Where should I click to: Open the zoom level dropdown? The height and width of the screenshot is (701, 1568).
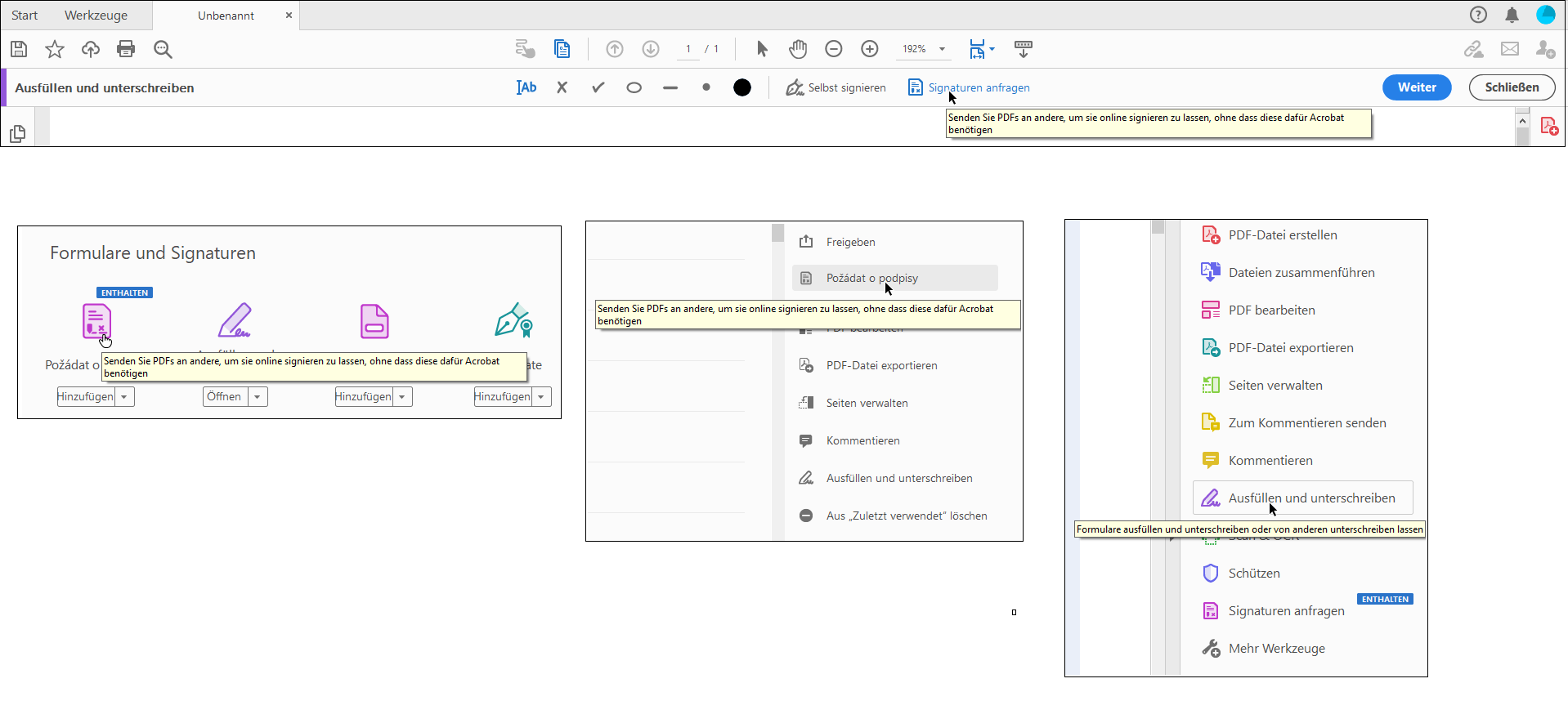[x=942, y=49]
